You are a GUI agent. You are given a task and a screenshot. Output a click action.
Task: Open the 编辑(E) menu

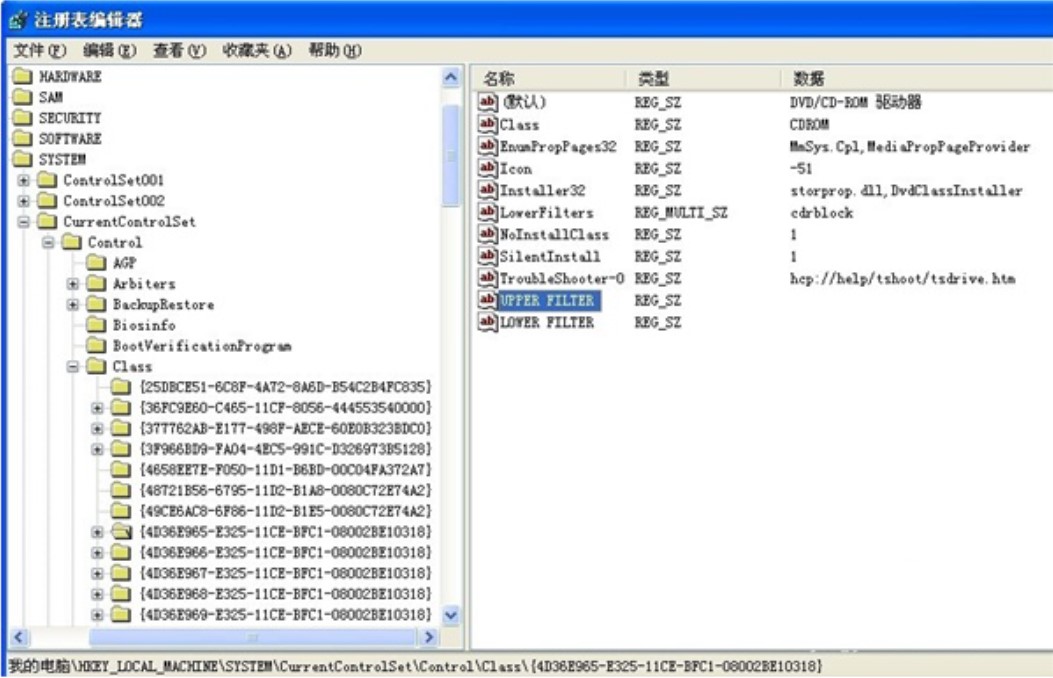coord(109,50)
